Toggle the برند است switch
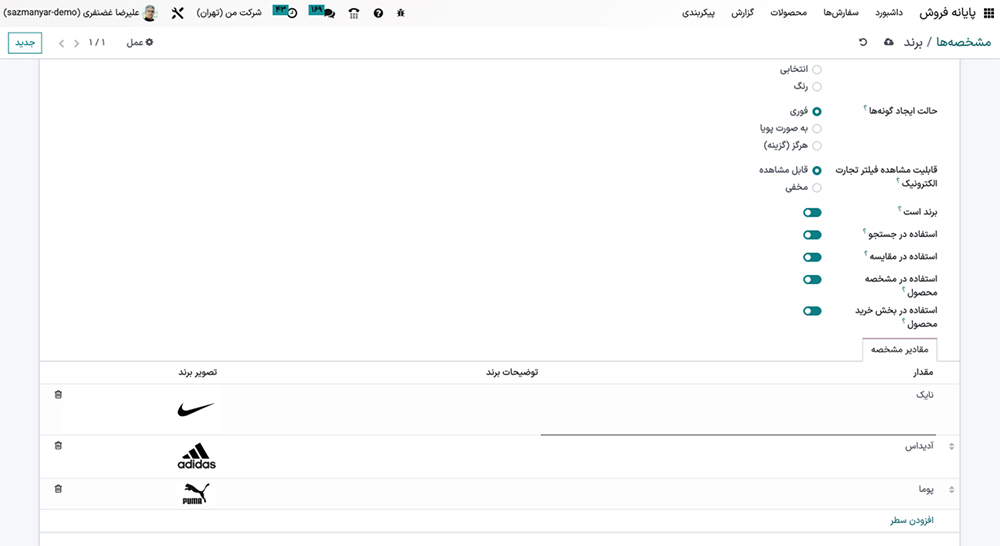This screenshot has height=546, width=1000. click(x=812, y=212)
